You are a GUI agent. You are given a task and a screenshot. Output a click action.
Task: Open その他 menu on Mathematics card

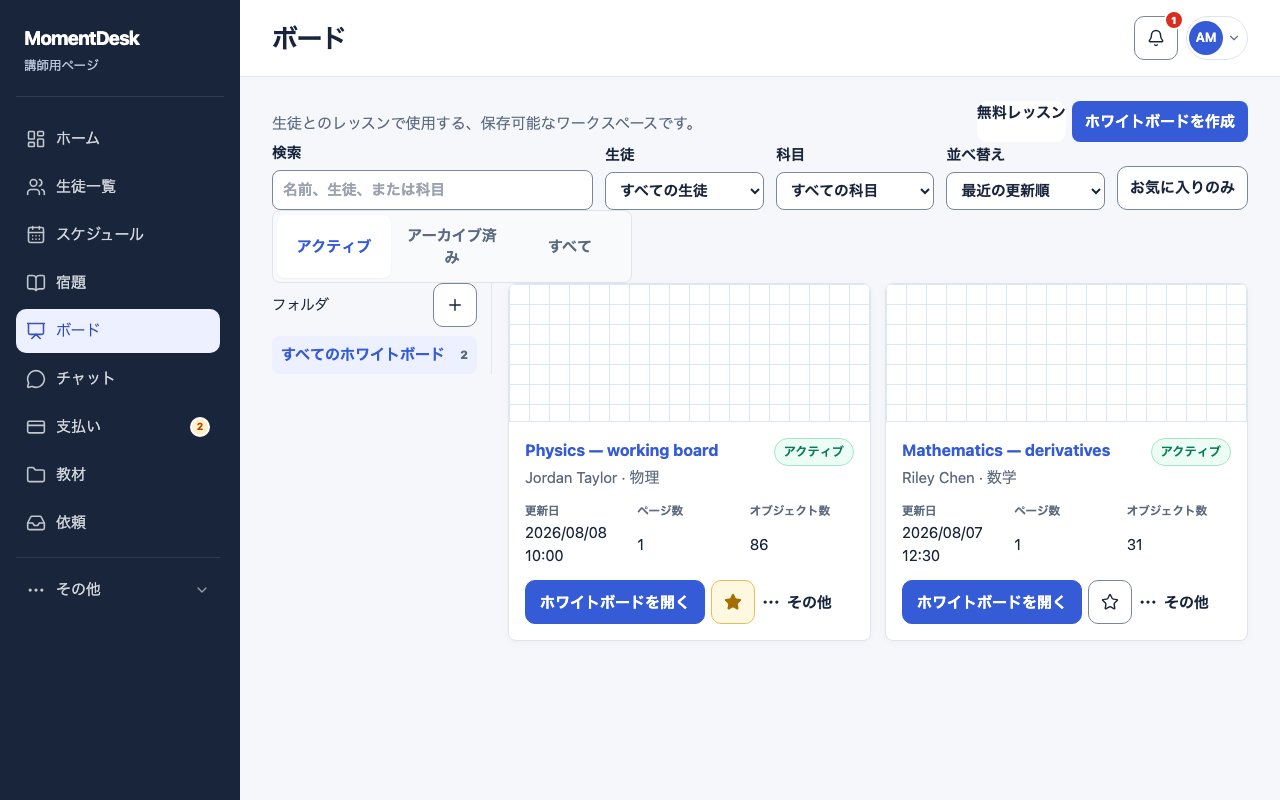pos(1174,602)
